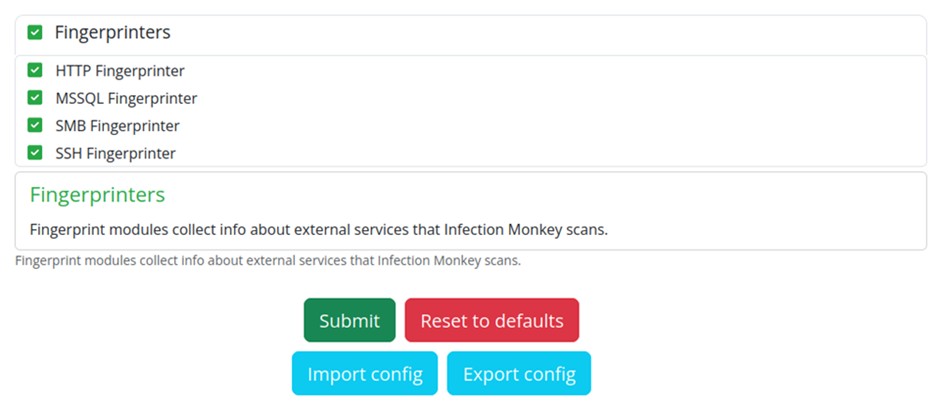Uncheck the SSH Fingerprinter checkbox
940x410 pixels.
(x=35, y=153)
